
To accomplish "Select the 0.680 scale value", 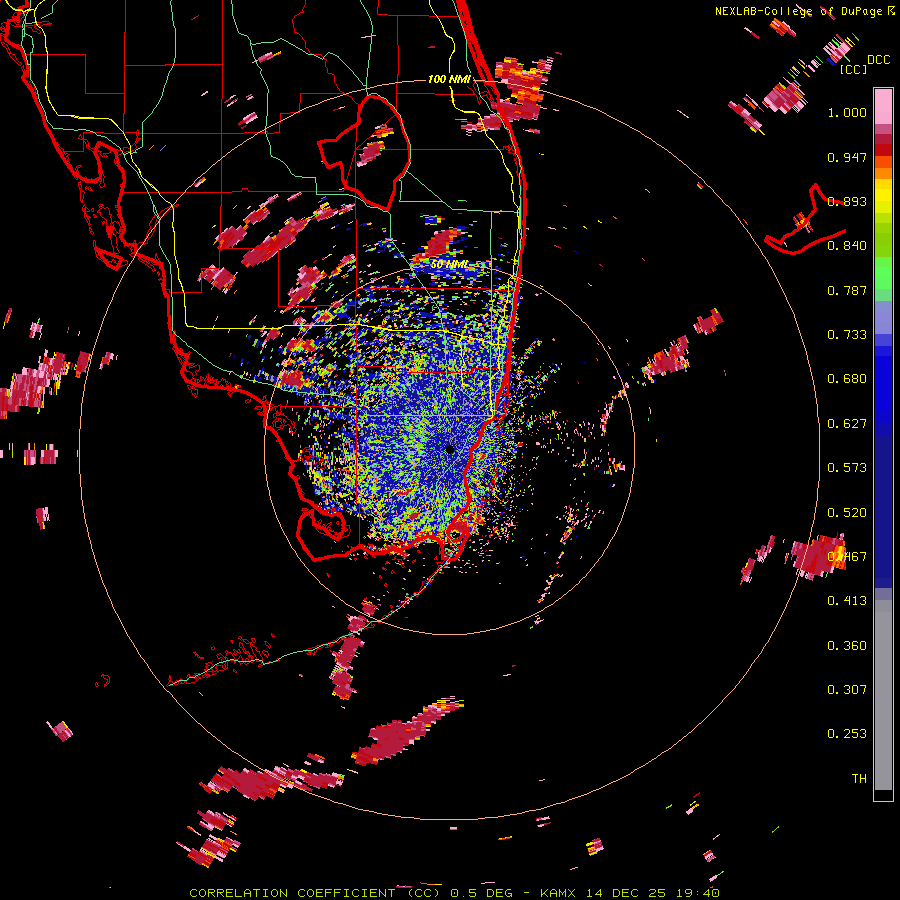I will tap(847, 379).
